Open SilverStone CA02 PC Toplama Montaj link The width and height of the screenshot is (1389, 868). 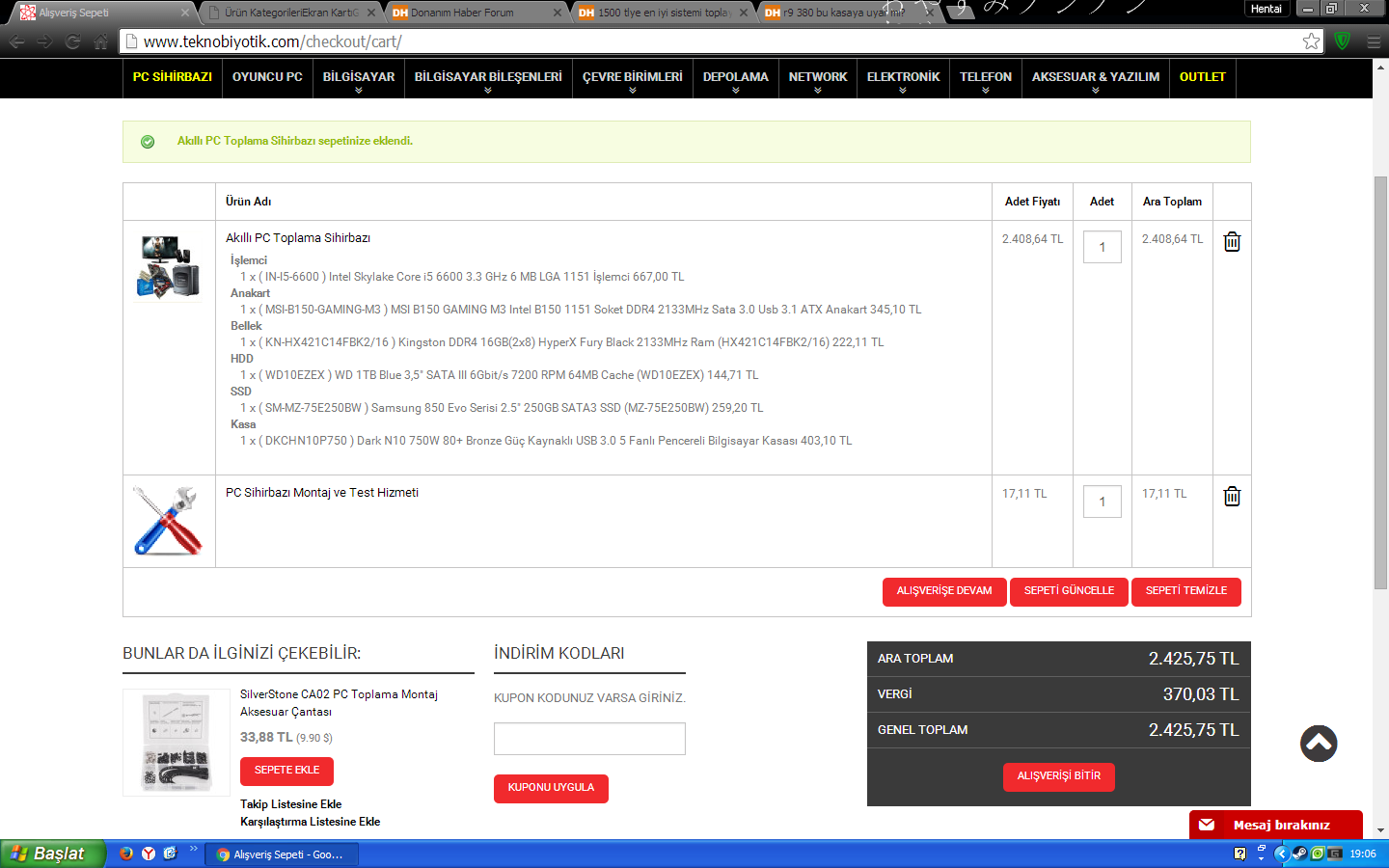(x=339, y=703)
